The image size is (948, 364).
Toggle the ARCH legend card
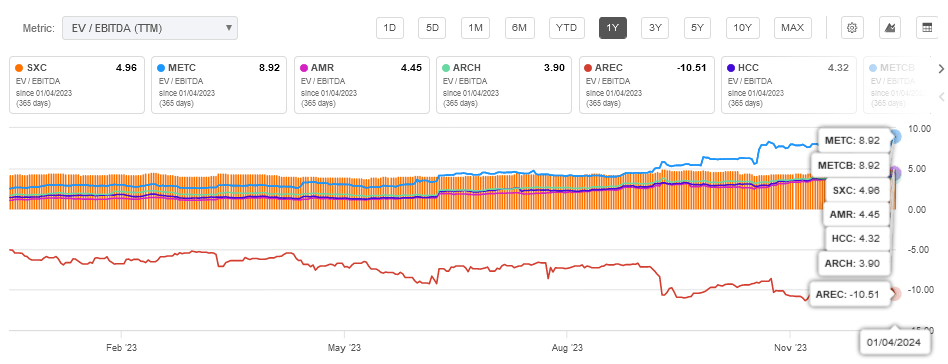504,85
